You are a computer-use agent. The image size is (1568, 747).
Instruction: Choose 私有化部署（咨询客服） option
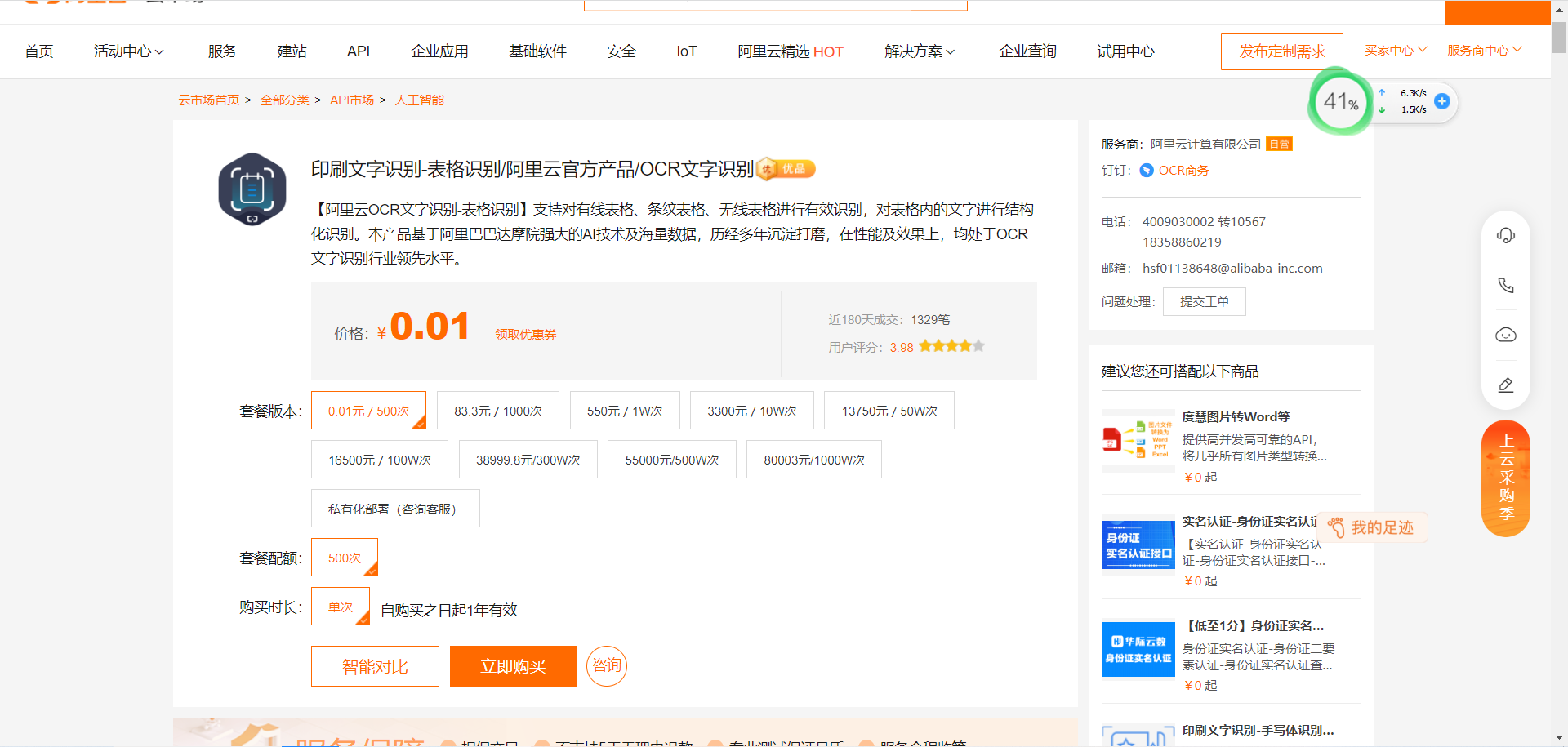coord(395,509)
